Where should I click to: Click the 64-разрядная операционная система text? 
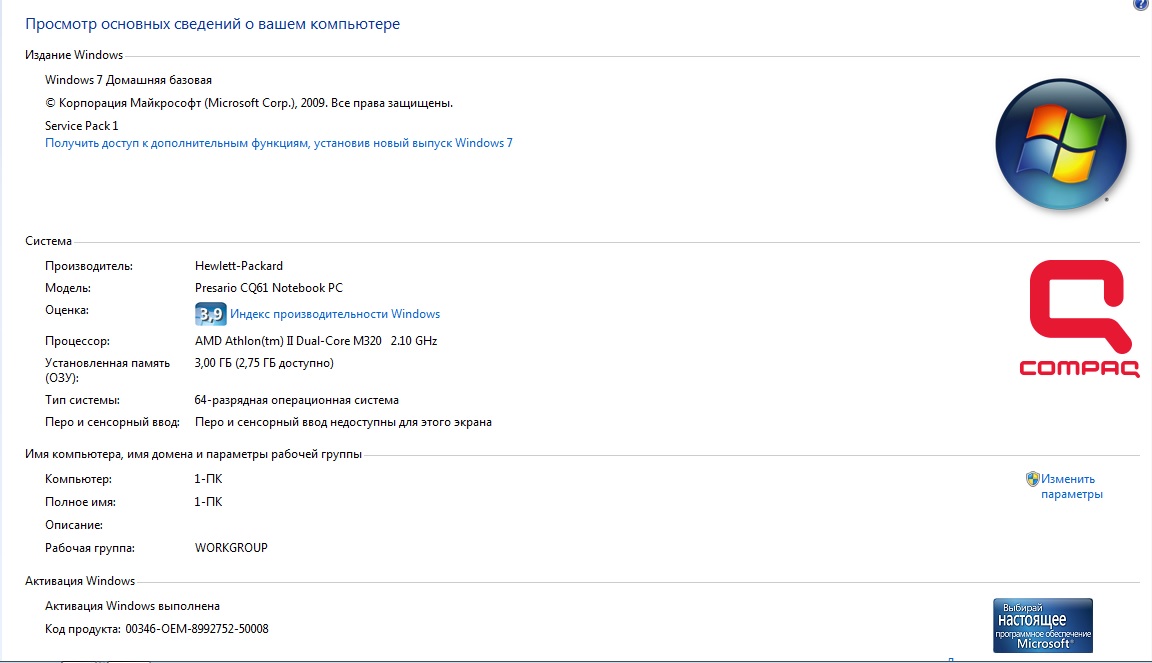[296, 400]
